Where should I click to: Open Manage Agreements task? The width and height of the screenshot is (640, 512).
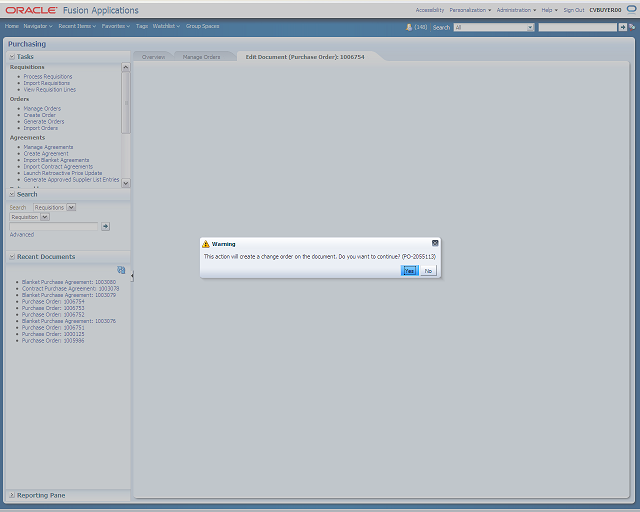pos(48,147)
